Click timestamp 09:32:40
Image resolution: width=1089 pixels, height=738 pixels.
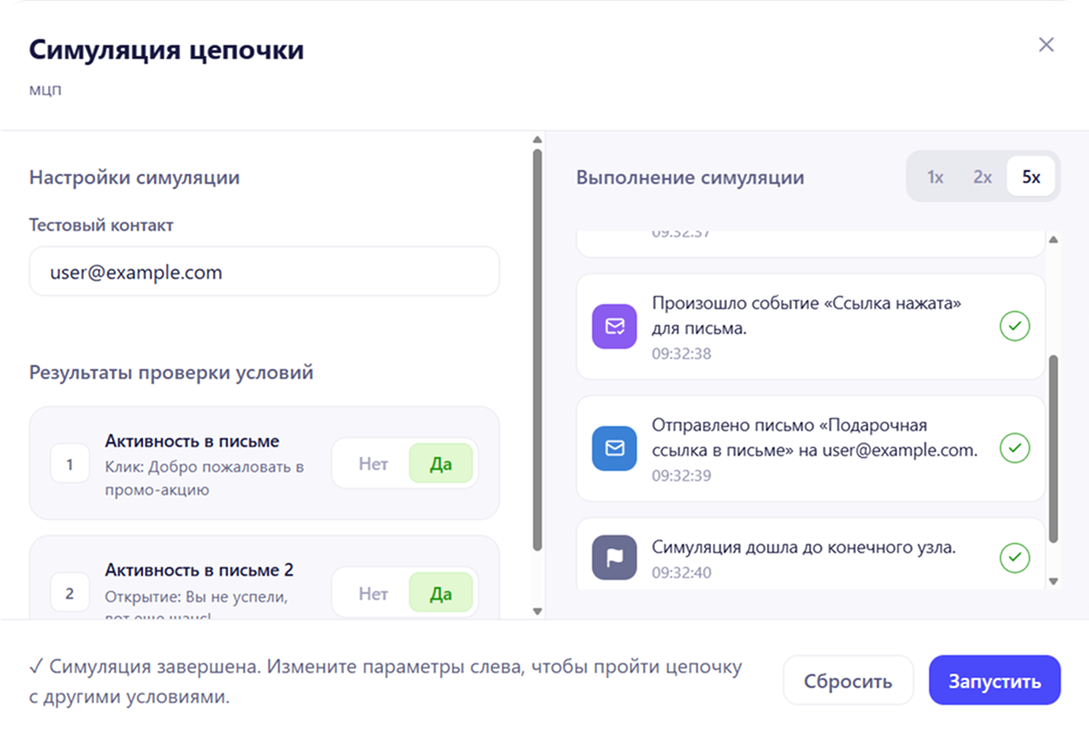[681, 573]
